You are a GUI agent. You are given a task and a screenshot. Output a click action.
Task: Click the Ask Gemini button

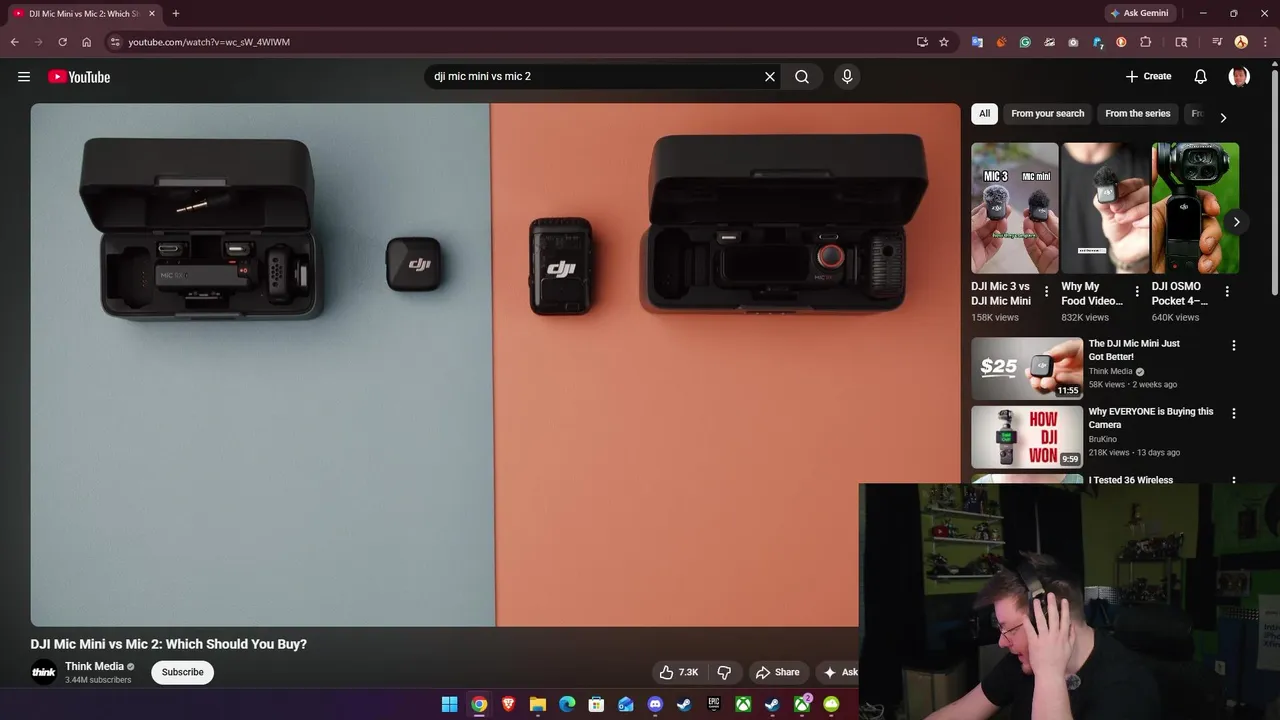(x=1139, y=13)
